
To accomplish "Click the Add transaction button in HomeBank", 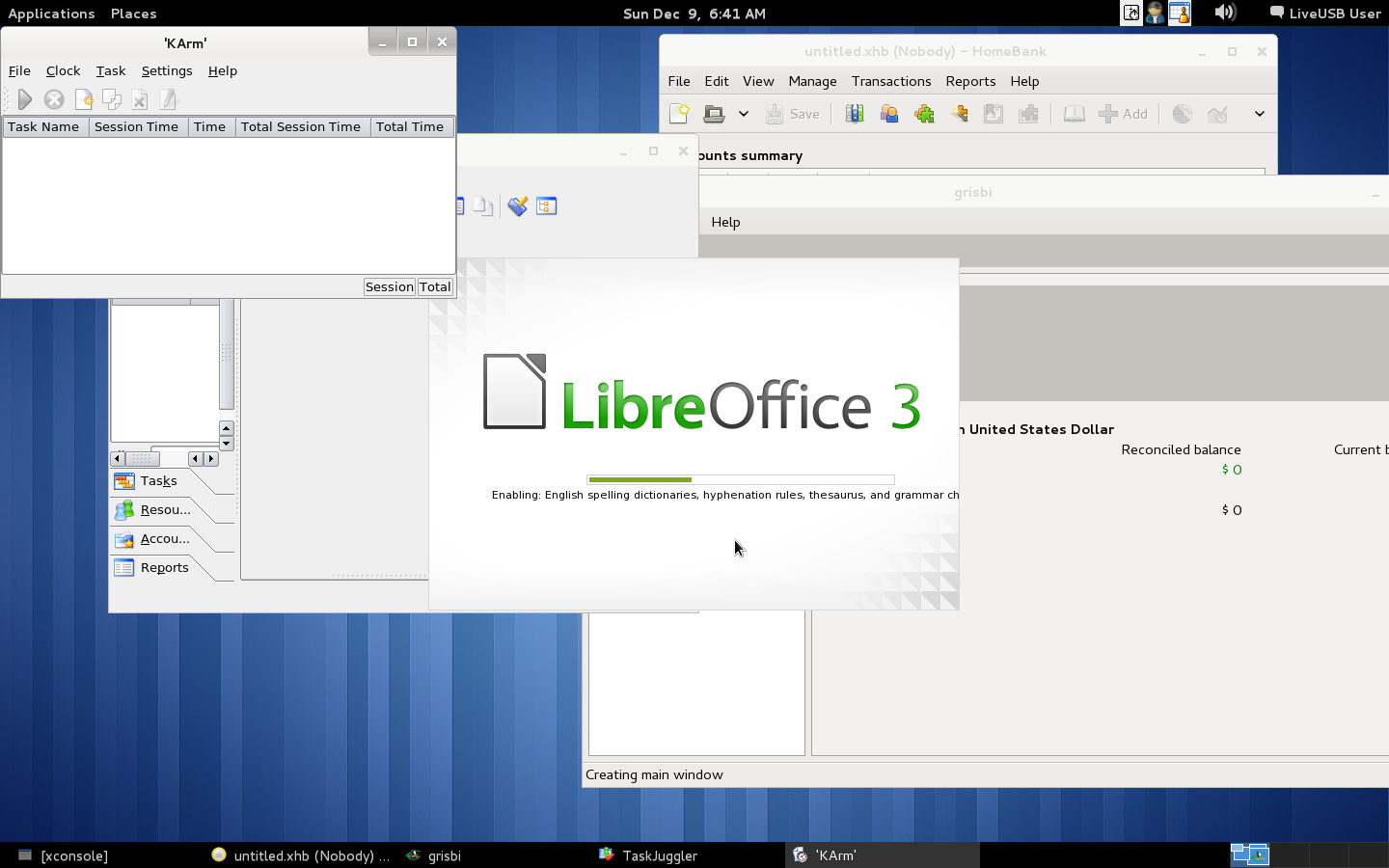I will 1123,114.
